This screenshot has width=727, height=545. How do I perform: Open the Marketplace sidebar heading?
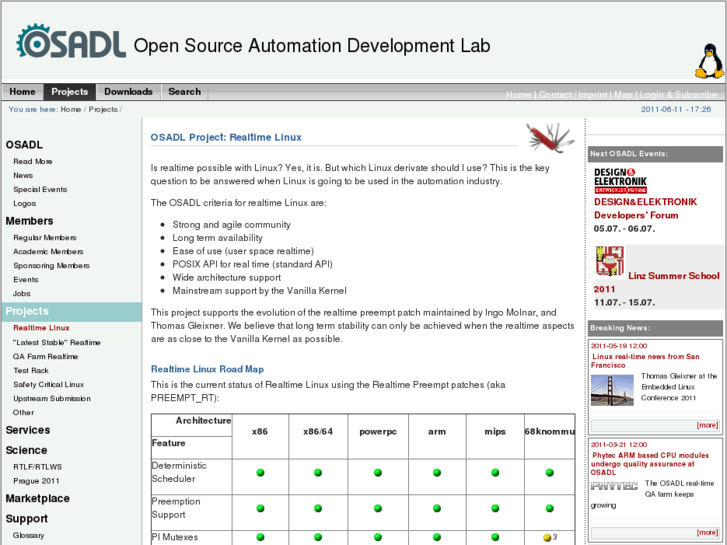pyautogui.click(x=38, y=499)
